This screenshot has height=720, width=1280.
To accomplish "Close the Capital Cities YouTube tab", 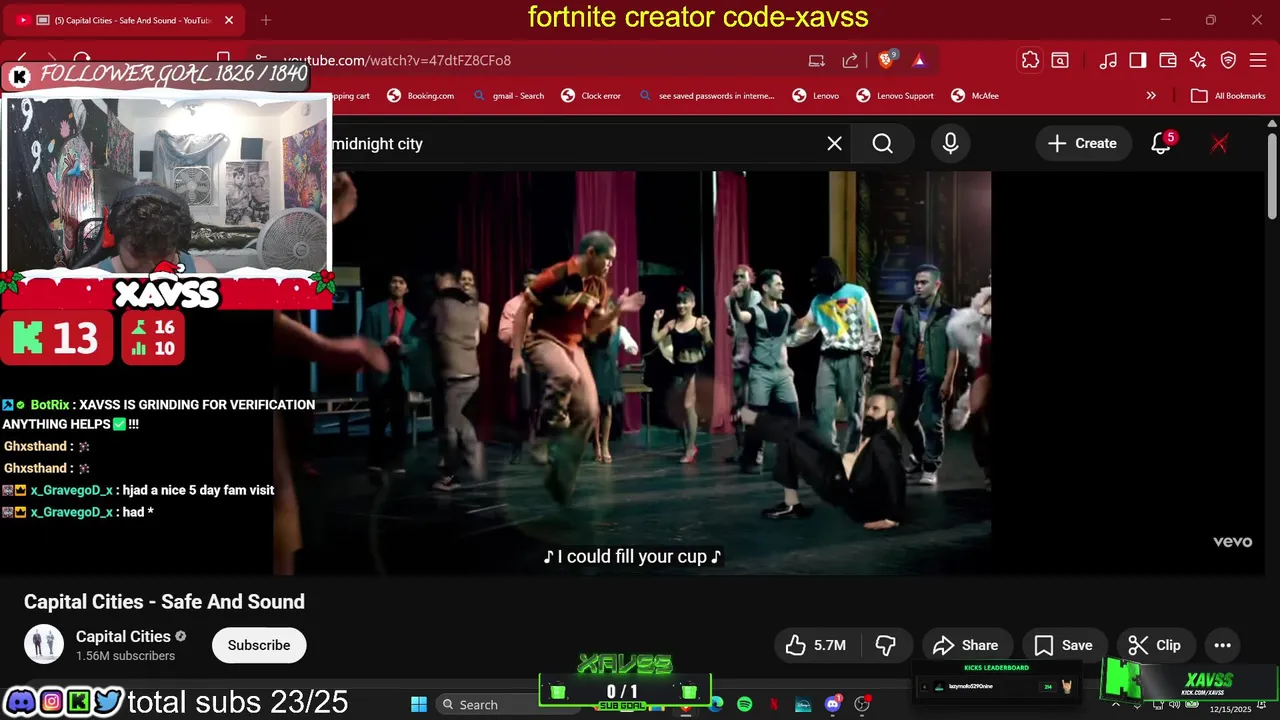I will click(229, 20).
